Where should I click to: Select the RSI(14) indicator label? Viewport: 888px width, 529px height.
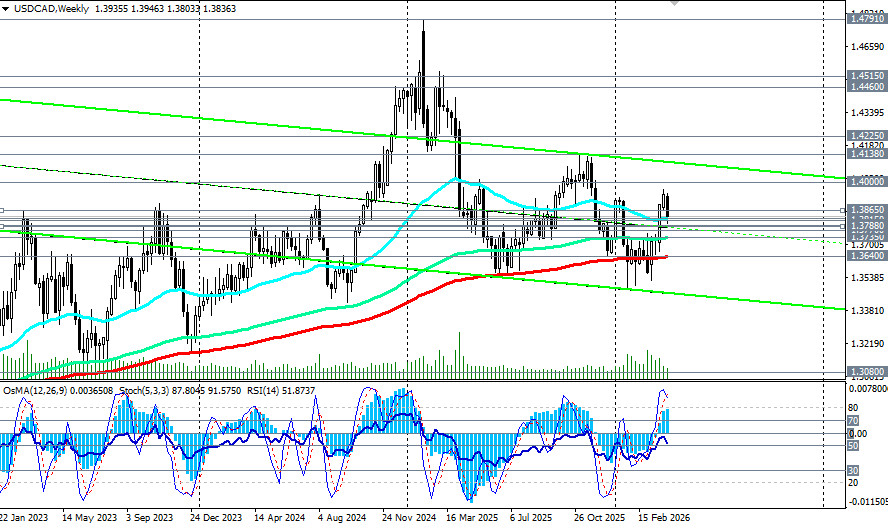coord(220,389)
